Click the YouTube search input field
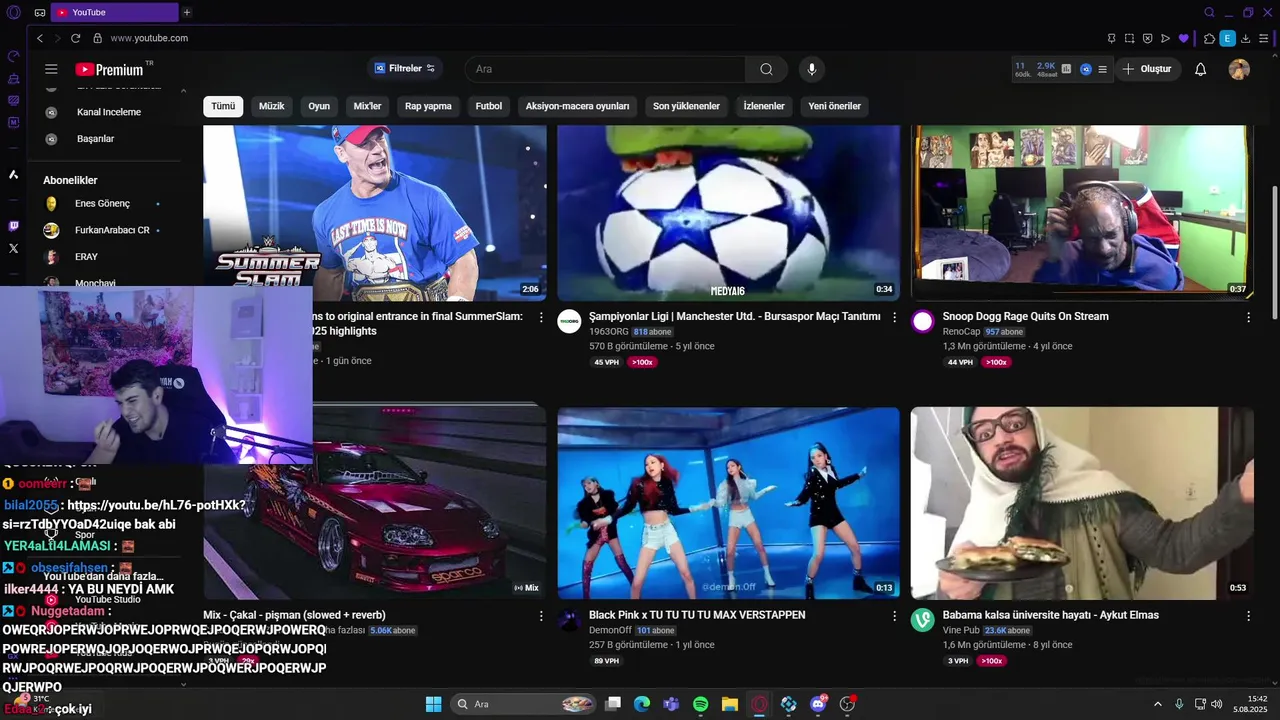 click(605, 69)
